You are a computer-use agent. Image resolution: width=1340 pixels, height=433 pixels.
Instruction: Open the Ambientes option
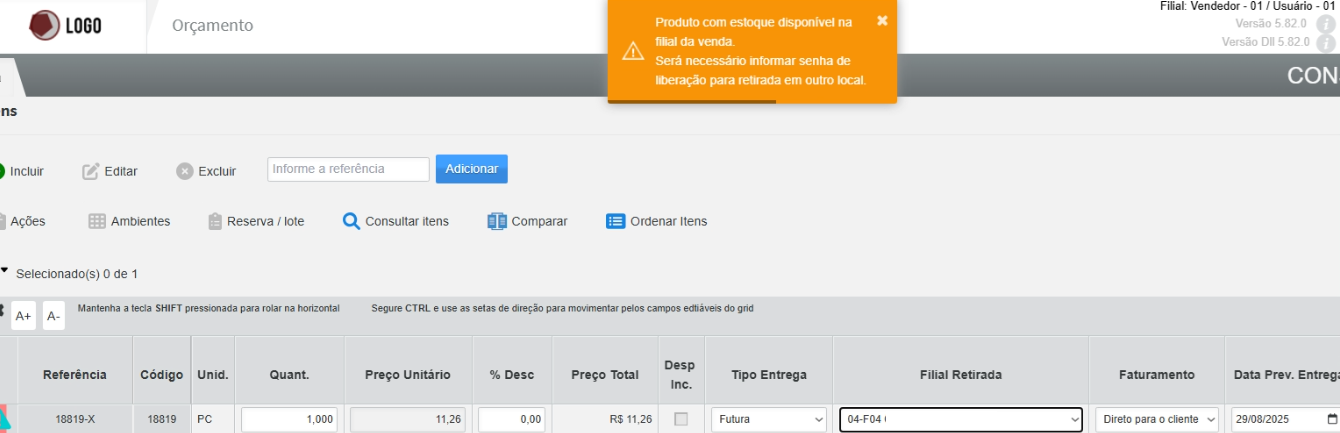coord(140,221)
